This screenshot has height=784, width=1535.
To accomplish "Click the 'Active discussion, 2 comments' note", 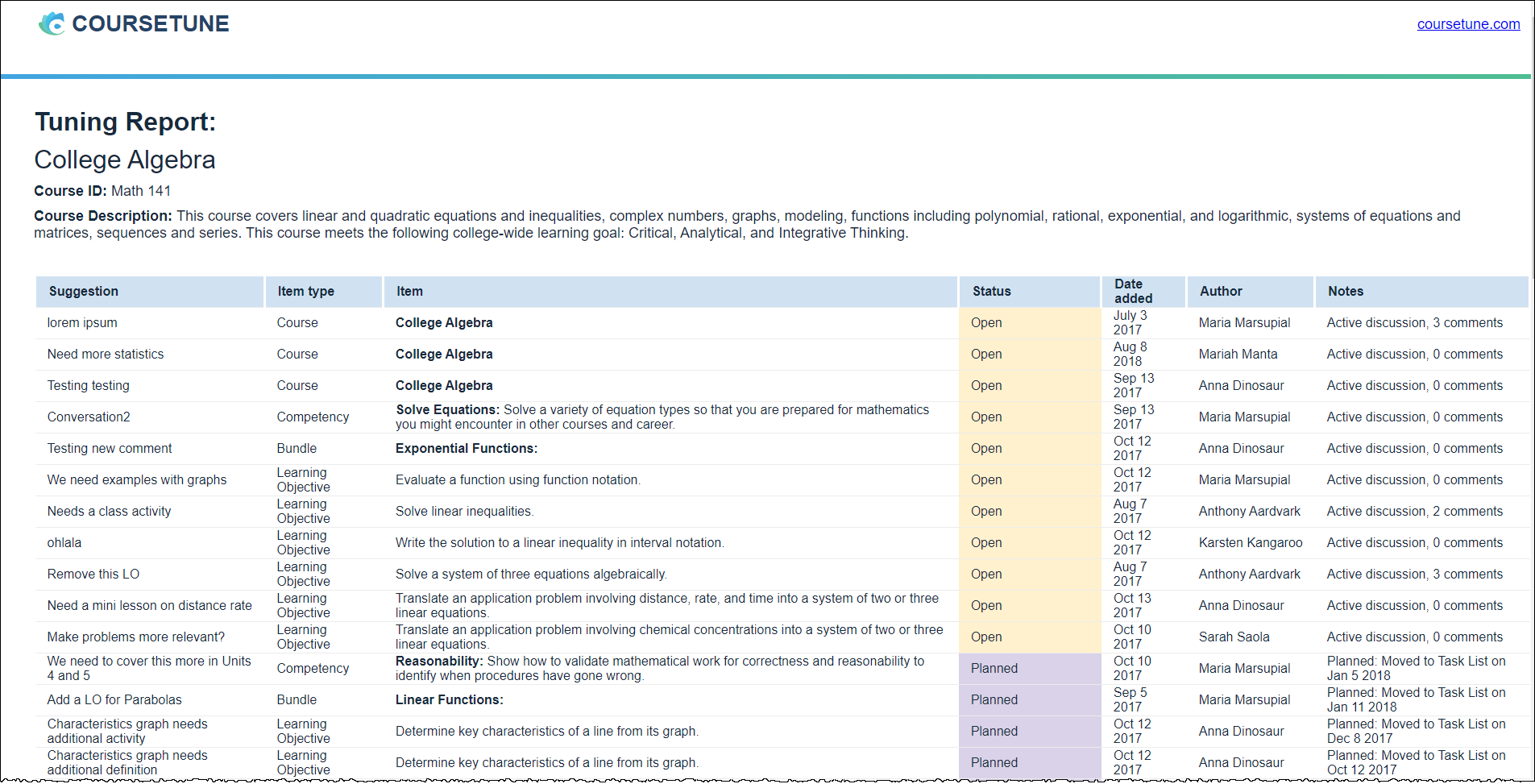I will point(1413,512).
